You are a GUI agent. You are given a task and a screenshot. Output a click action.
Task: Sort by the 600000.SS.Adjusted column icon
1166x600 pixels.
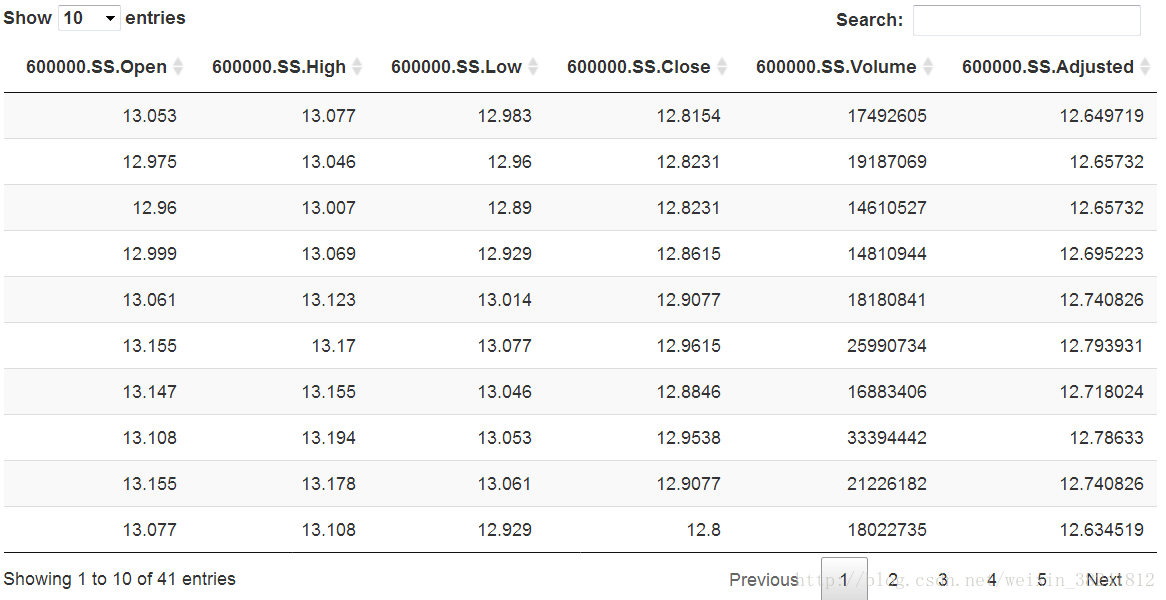1145,67
